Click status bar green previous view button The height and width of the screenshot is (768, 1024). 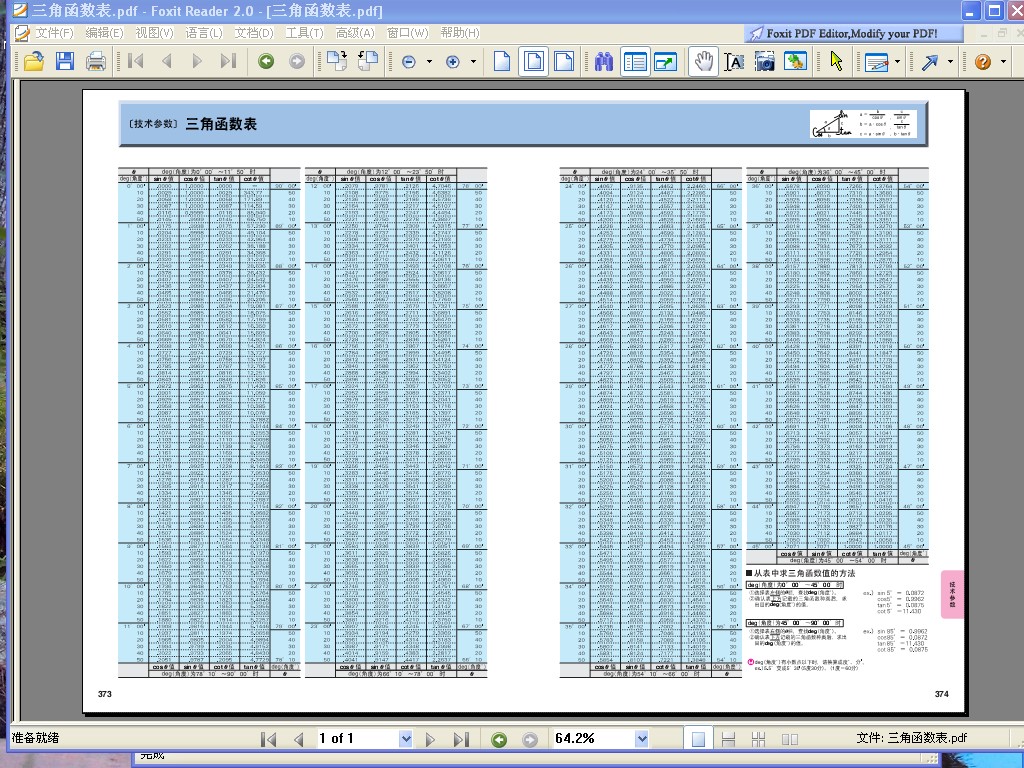[x=499, y=739]
